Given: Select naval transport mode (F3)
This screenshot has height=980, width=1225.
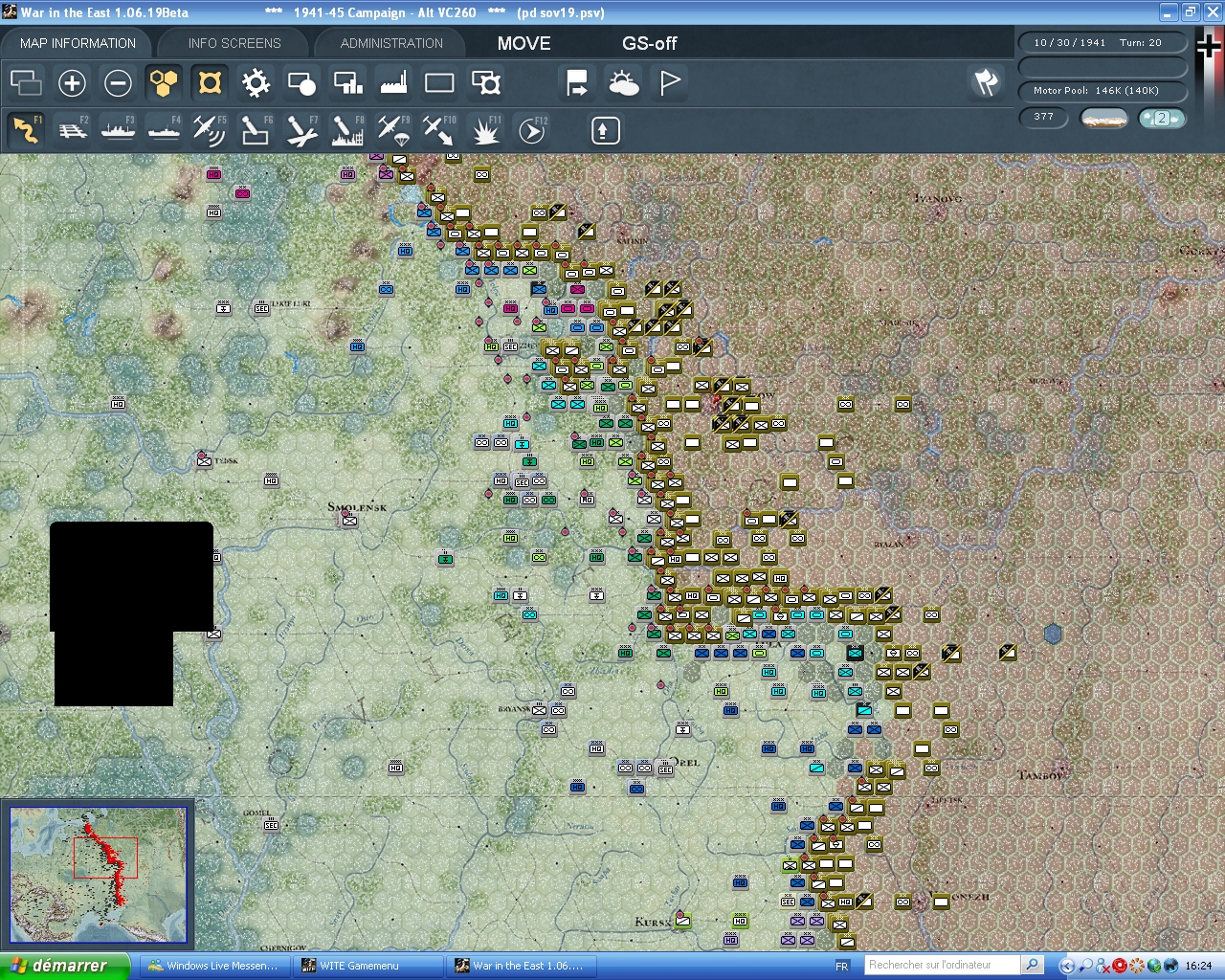Looking at the screenshot, I should point(118,130).
